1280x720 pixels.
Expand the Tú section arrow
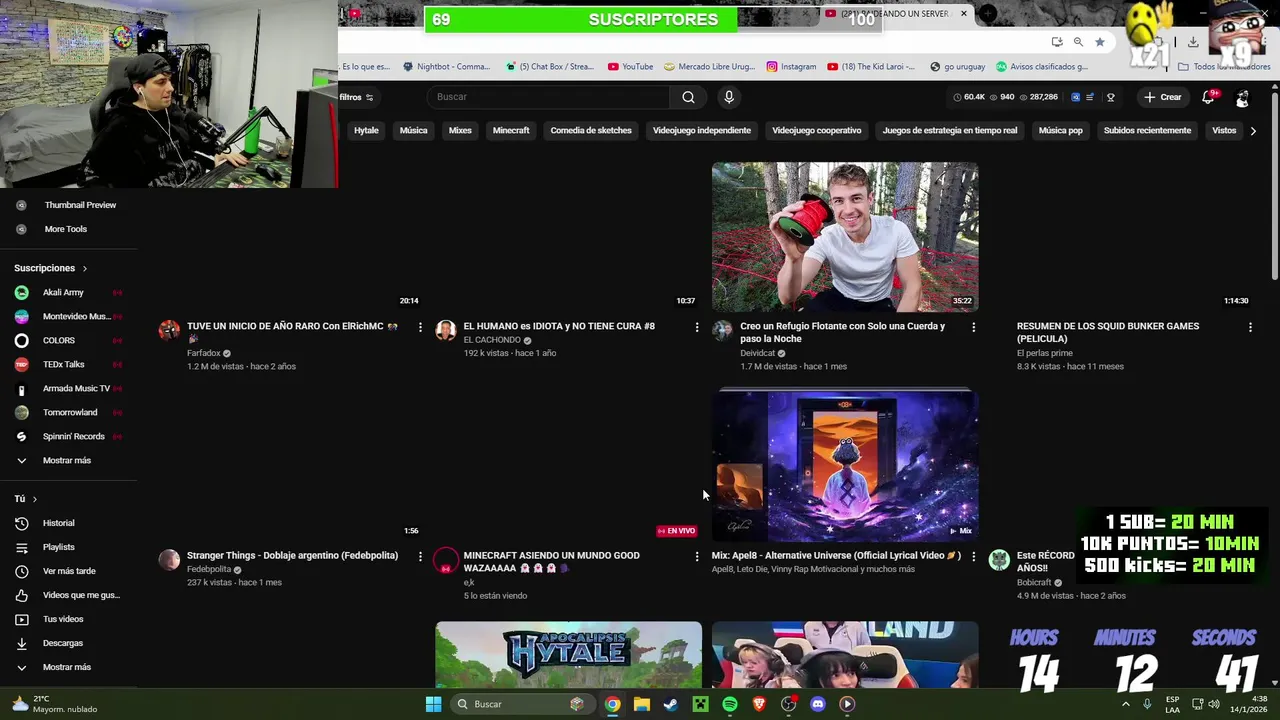pos(35,498)
